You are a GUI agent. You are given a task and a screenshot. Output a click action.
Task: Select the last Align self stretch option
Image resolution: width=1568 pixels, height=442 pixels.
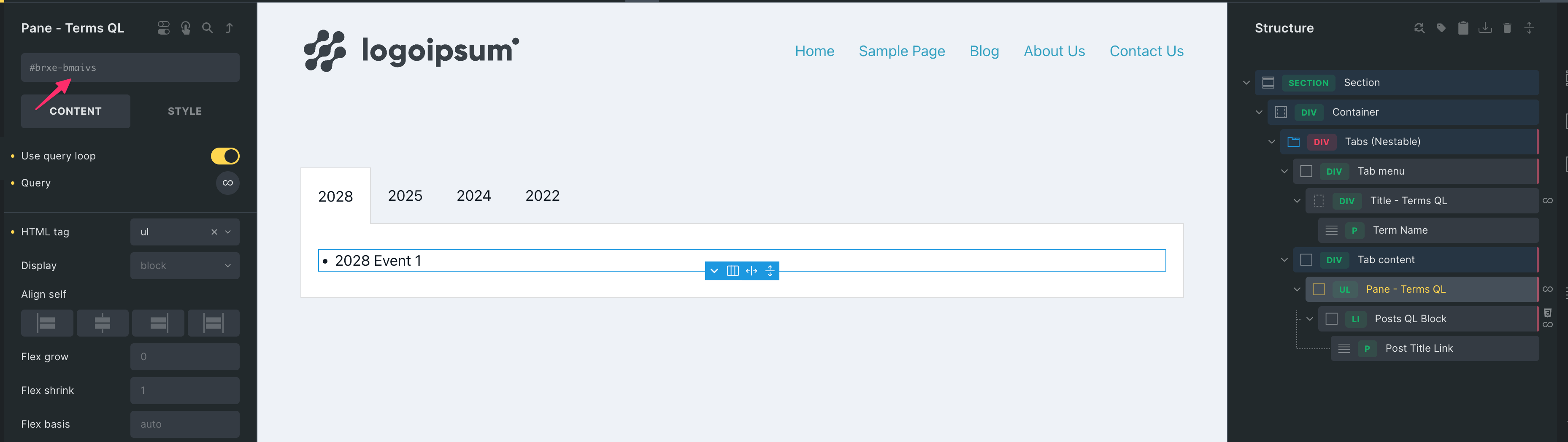213,323
